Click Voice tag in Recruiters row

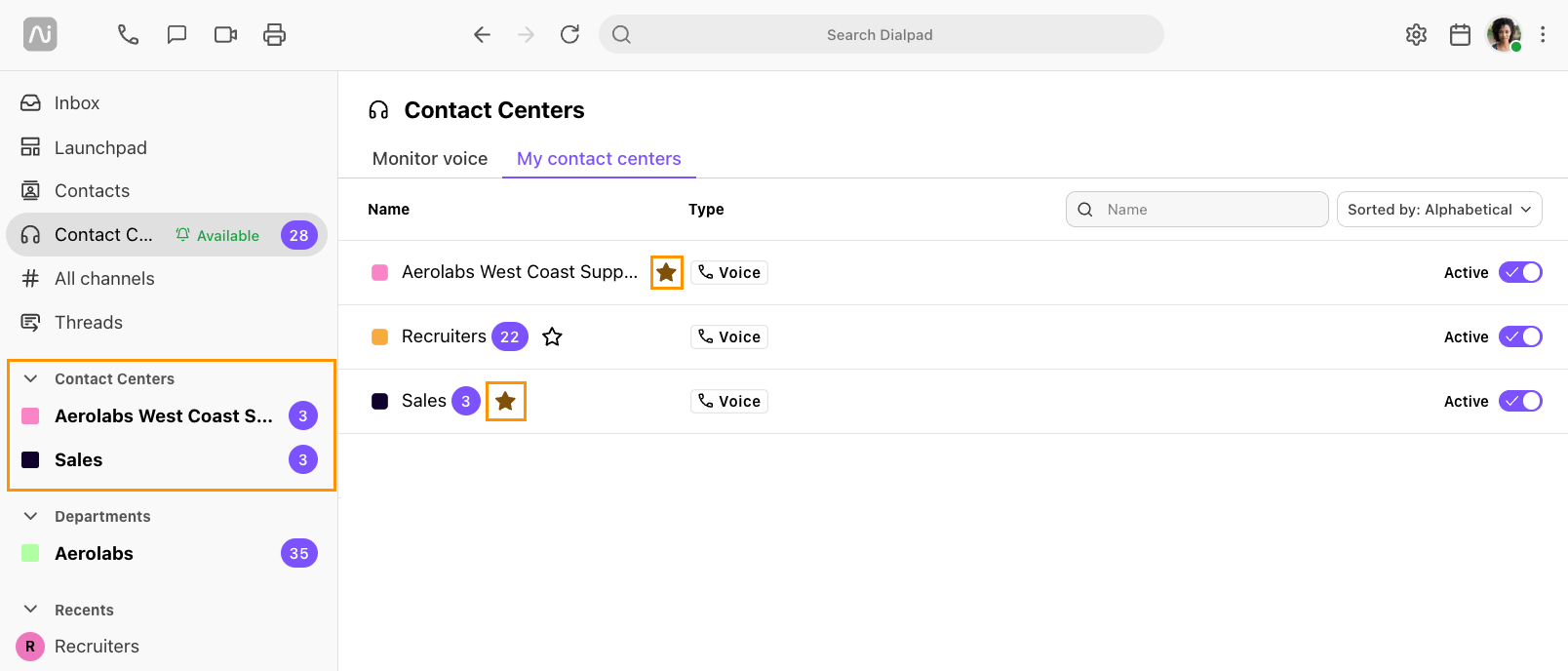[729, 337]
